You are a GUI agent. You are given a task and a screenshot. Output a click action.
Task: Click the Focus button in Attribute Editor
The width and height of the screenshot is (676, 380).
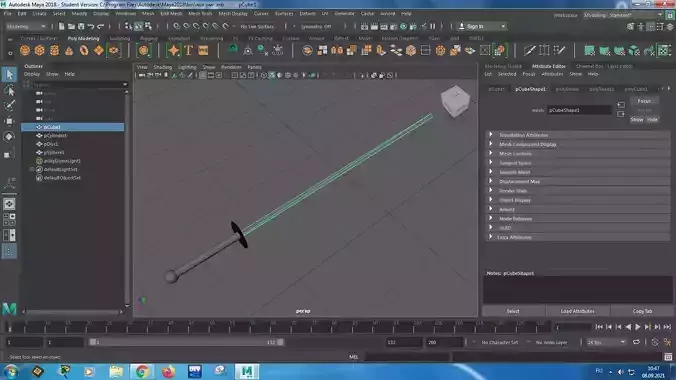tap(644, 101)
